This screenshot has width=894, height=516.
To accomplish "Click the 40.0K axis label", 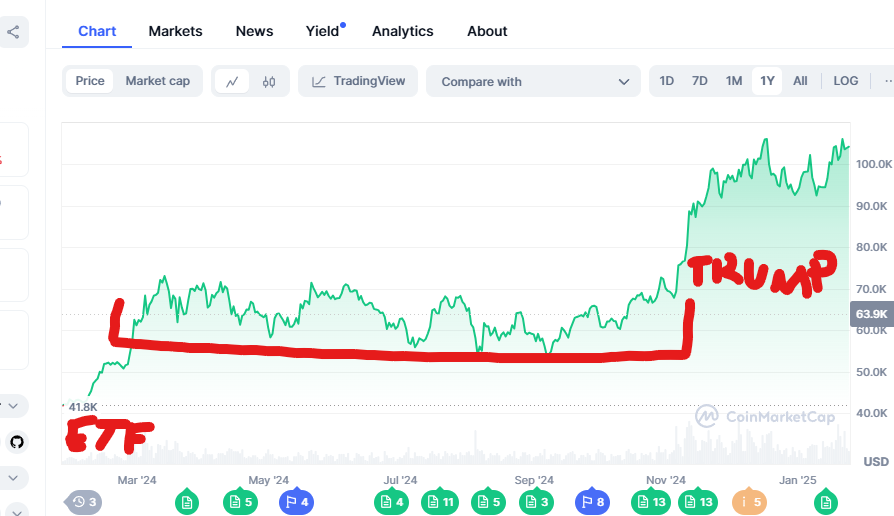I will click(x=872, y=413).
